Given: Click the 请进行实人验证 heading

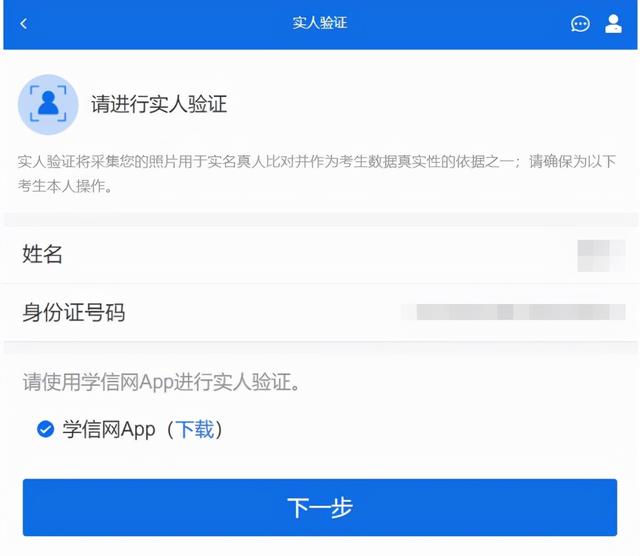Looking at the screenshot, I should click(x=159, y=104).
